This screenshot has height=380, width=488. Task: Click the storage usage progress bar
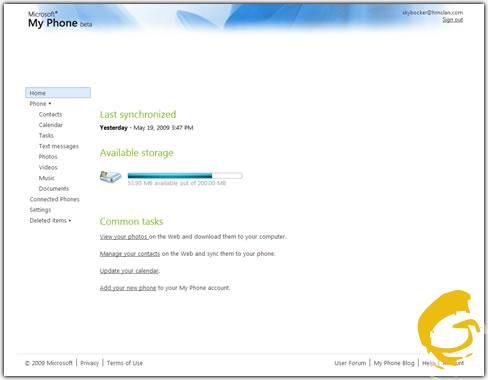[185, 175]
